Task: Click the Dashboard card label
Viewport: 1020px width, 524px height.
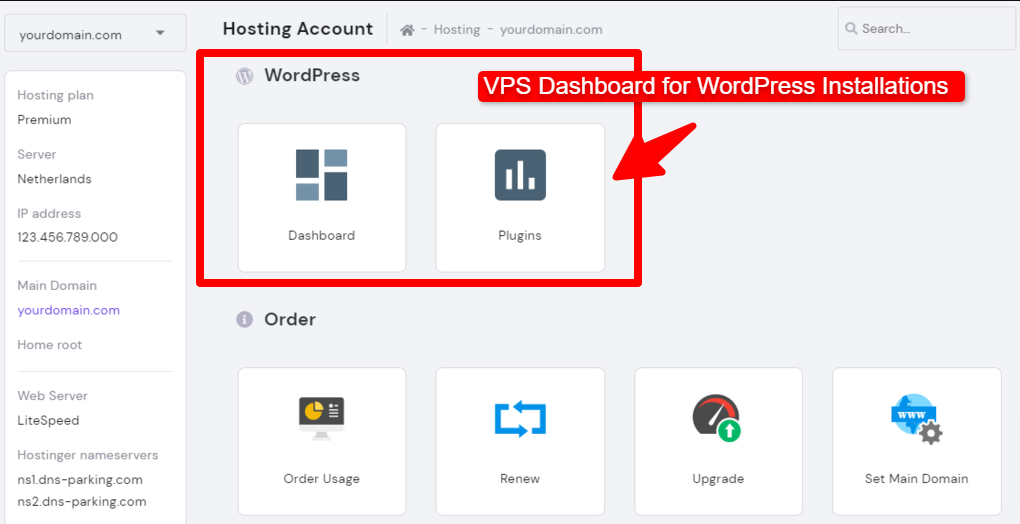Action: [x=321, y=235]
